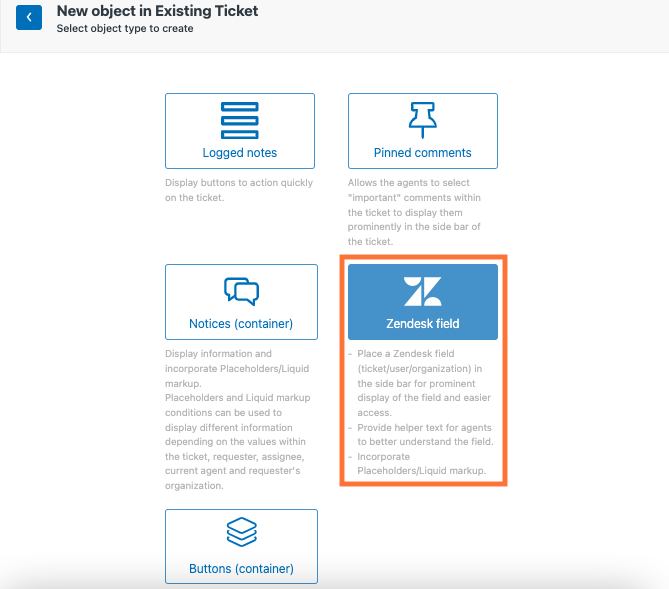This screenshot has width=669, height=589.
Task: Choose the Buttons (container) label
Action: pos(241,569)
